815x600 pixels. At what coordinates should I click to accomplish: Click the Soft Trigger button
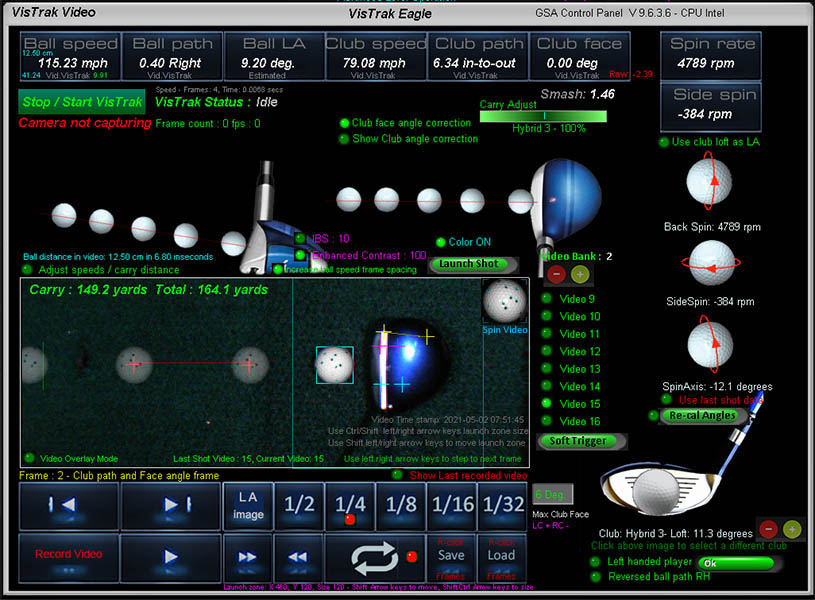point(581,441)
